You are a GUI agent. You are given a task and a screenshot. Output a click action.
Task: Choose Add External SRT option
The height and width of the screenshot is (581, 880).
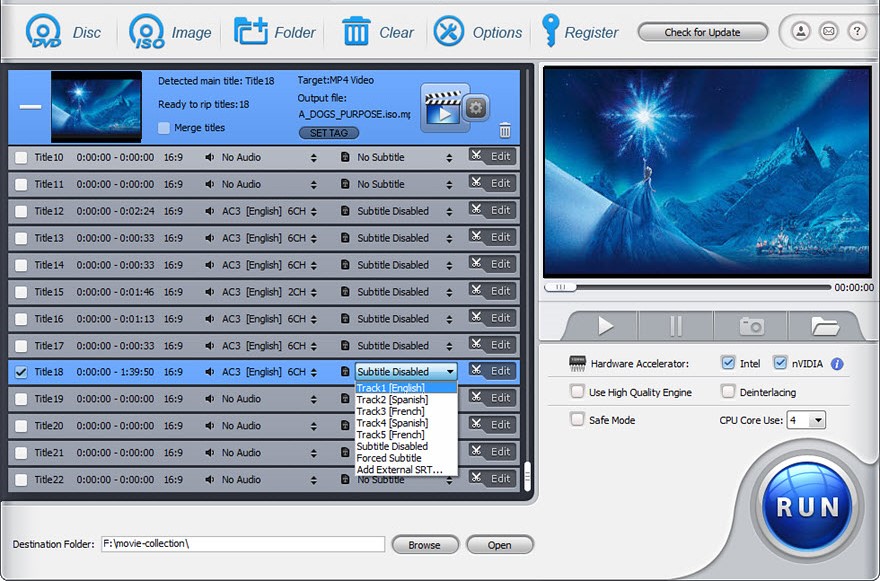[x=399, y=469]
